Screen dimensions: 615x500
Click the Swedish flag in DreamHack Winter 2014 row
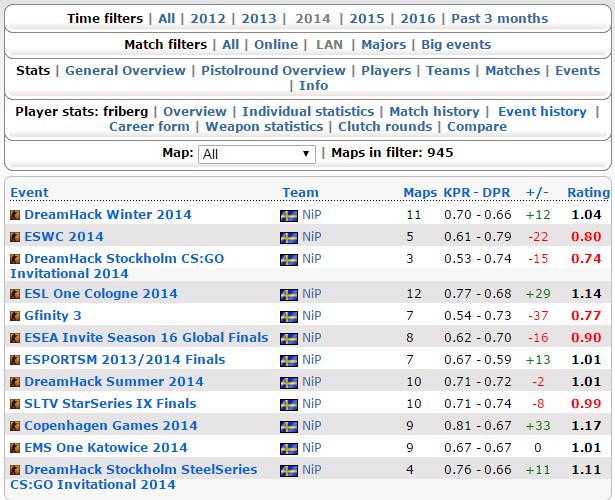(x=289, y=216)
